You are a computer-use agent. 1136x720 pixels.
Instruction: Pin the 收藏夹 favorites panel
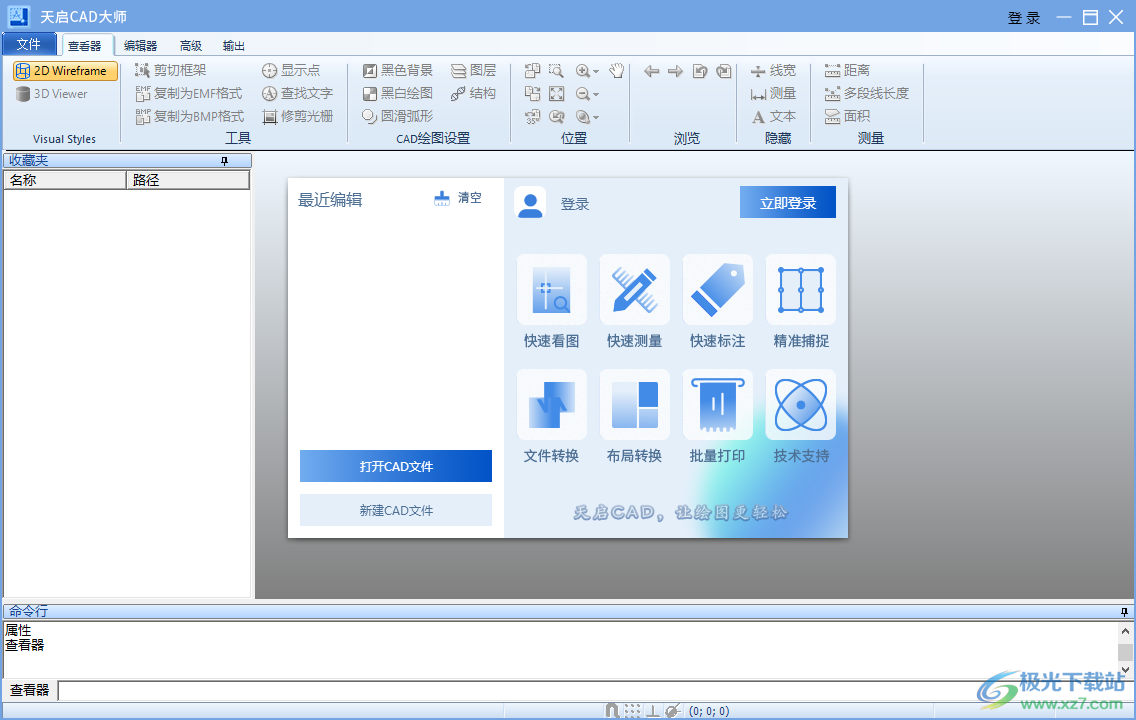point(225,161)
